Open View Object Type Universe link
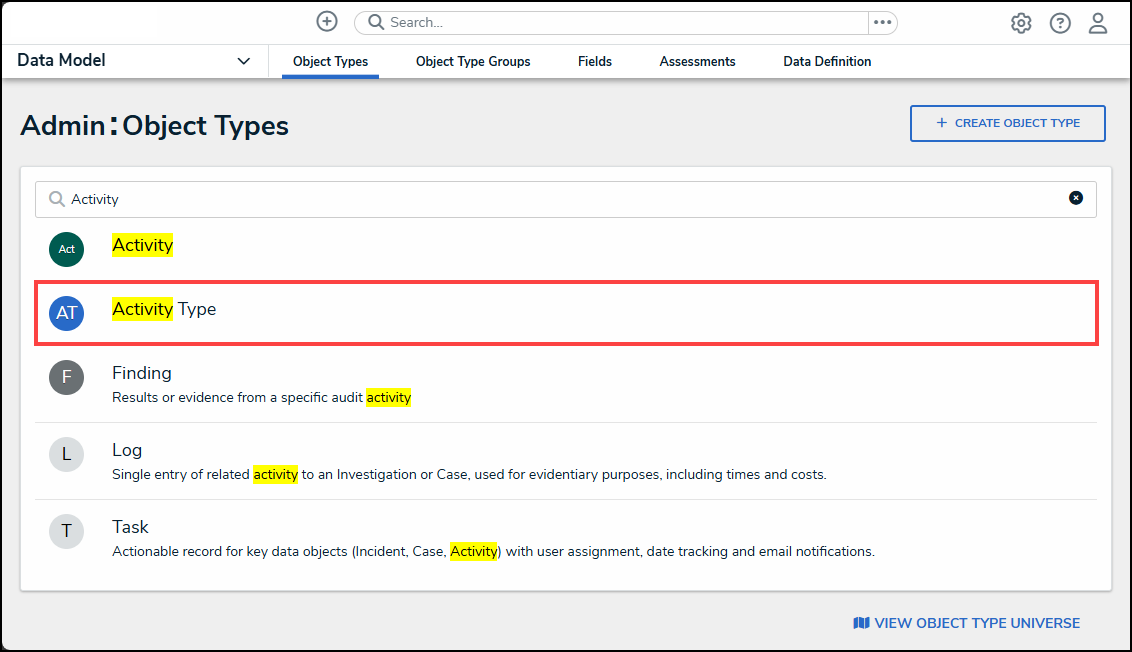This screenshot has width=1132, height=652. 966,623
